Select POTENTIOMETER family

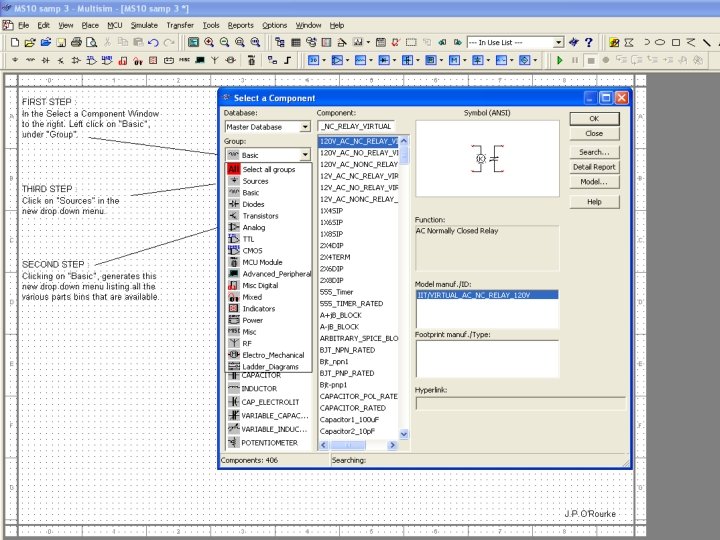[268, 443]
